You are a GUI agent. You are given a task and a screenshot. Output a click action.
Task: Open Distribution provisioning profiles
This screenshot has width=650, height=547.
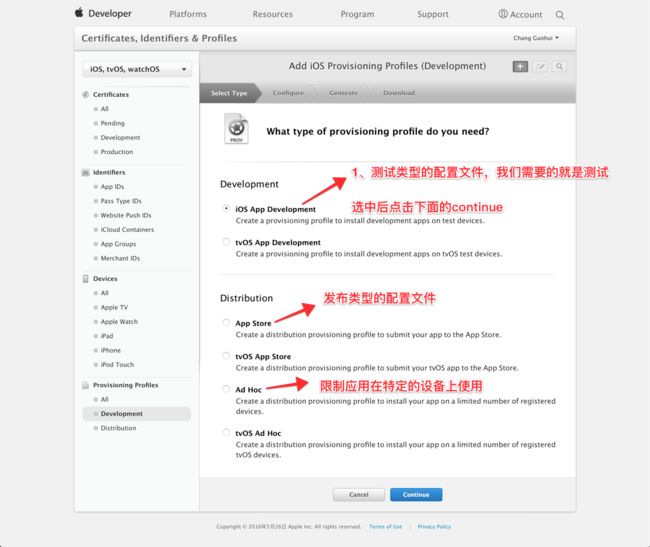(118, 428)
